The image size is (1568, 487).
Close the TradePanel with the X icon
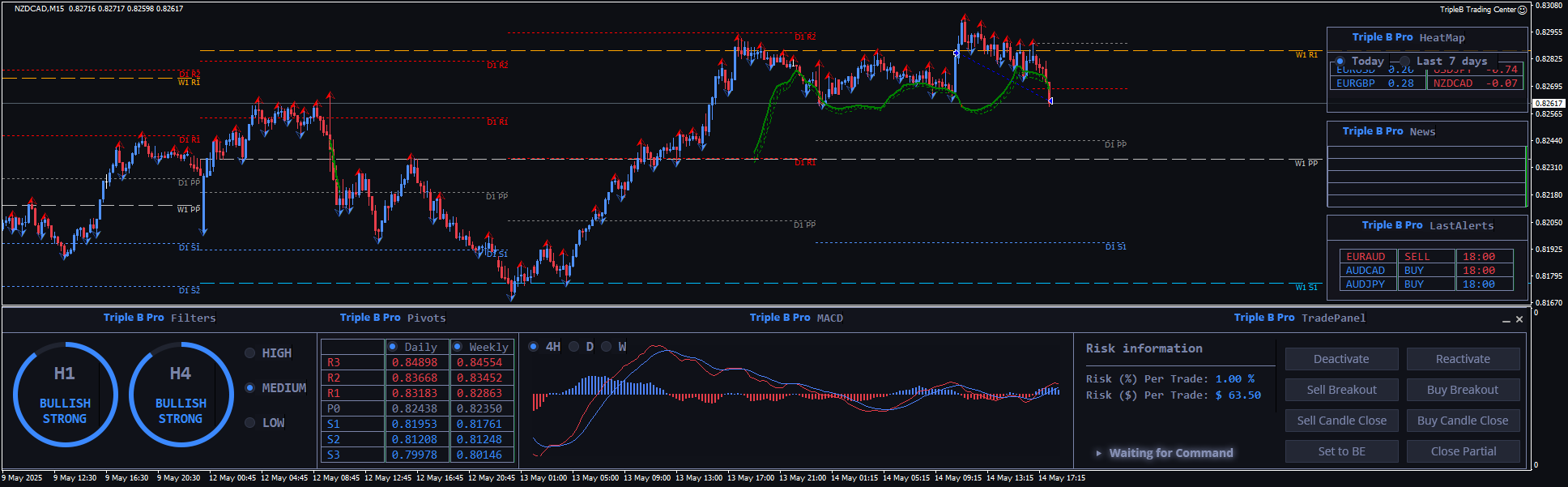tap(1519, 319)
